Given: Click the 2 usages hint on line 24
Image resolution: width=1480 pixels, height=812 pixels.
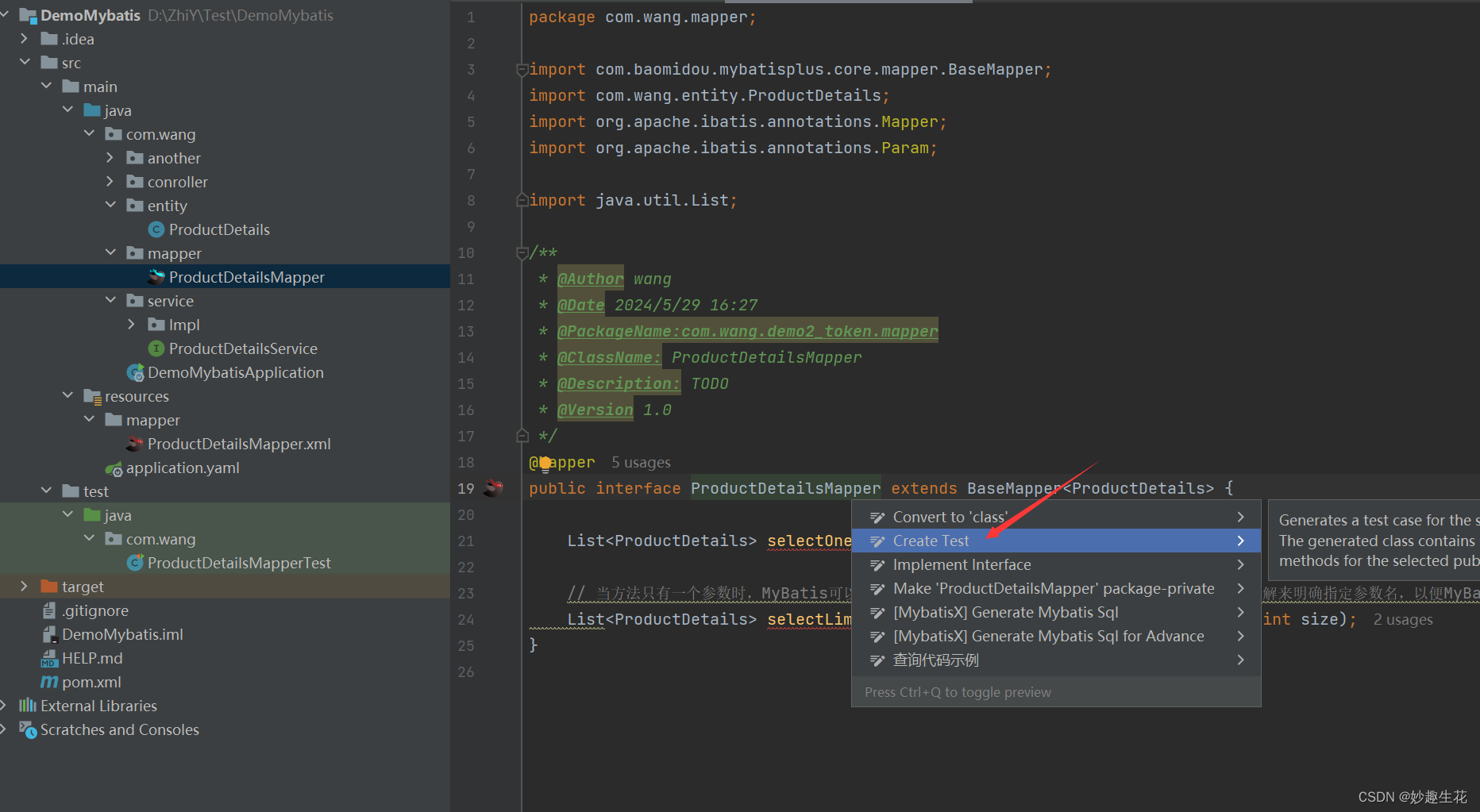Looking at the screenshot, I should (1403, 620).
